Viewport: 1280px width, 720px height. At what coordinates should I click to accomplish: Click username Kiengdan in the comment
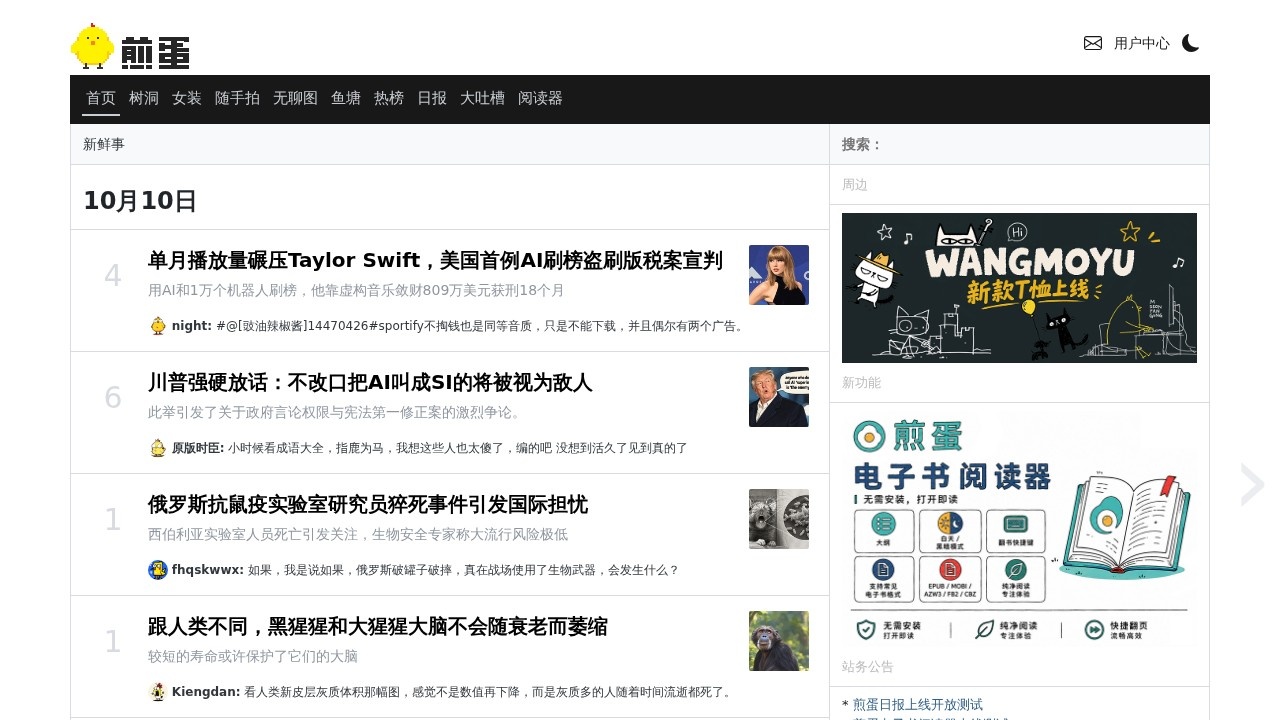click(x=206, y=692)
